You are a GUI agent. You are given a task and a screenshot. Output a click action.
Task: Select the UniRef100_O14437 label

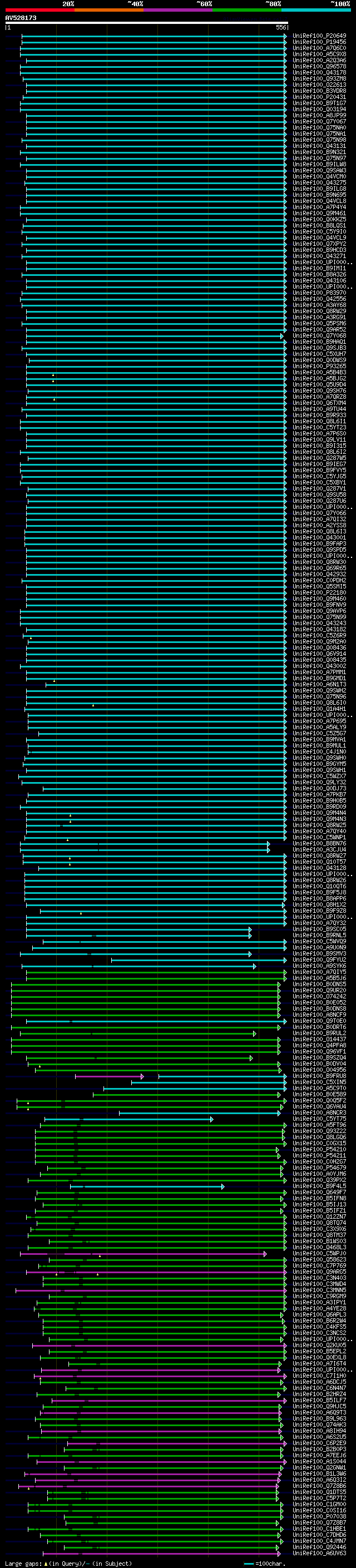[319, 1039]
